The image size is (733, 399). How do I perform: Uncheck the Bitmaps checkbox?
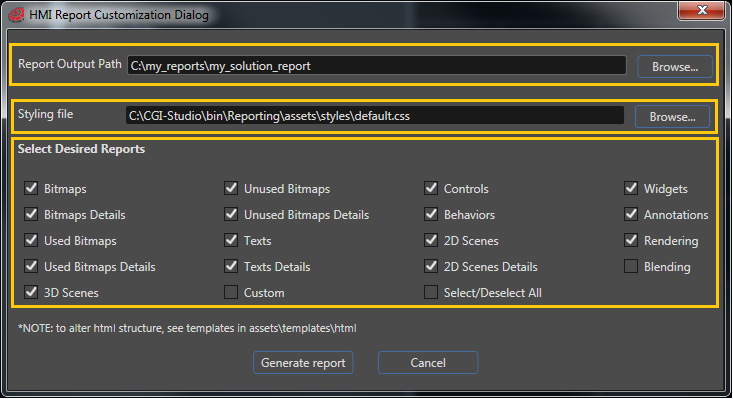31,188
